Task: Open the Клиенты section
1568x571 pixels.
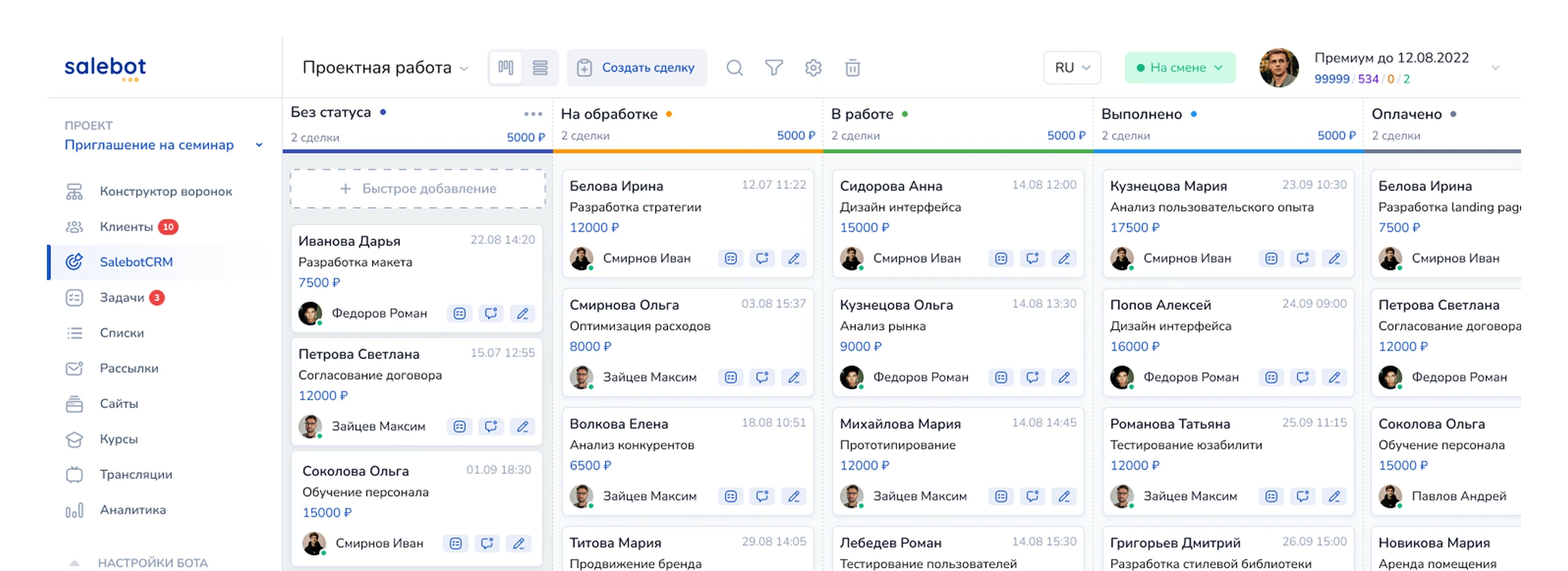Action: 127,227
